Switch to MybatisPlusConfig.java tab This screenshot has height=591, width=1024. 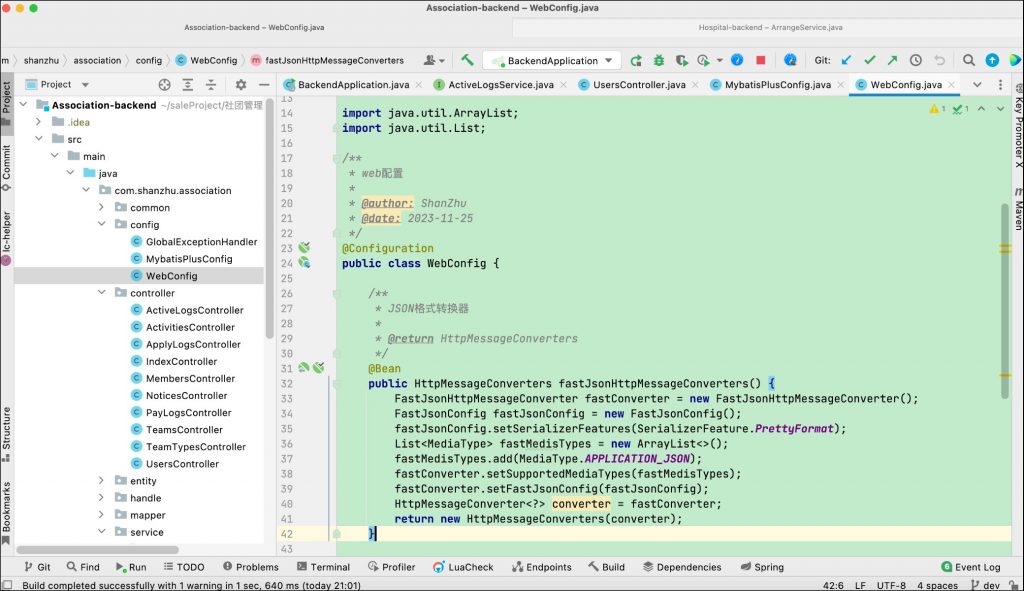777,85
